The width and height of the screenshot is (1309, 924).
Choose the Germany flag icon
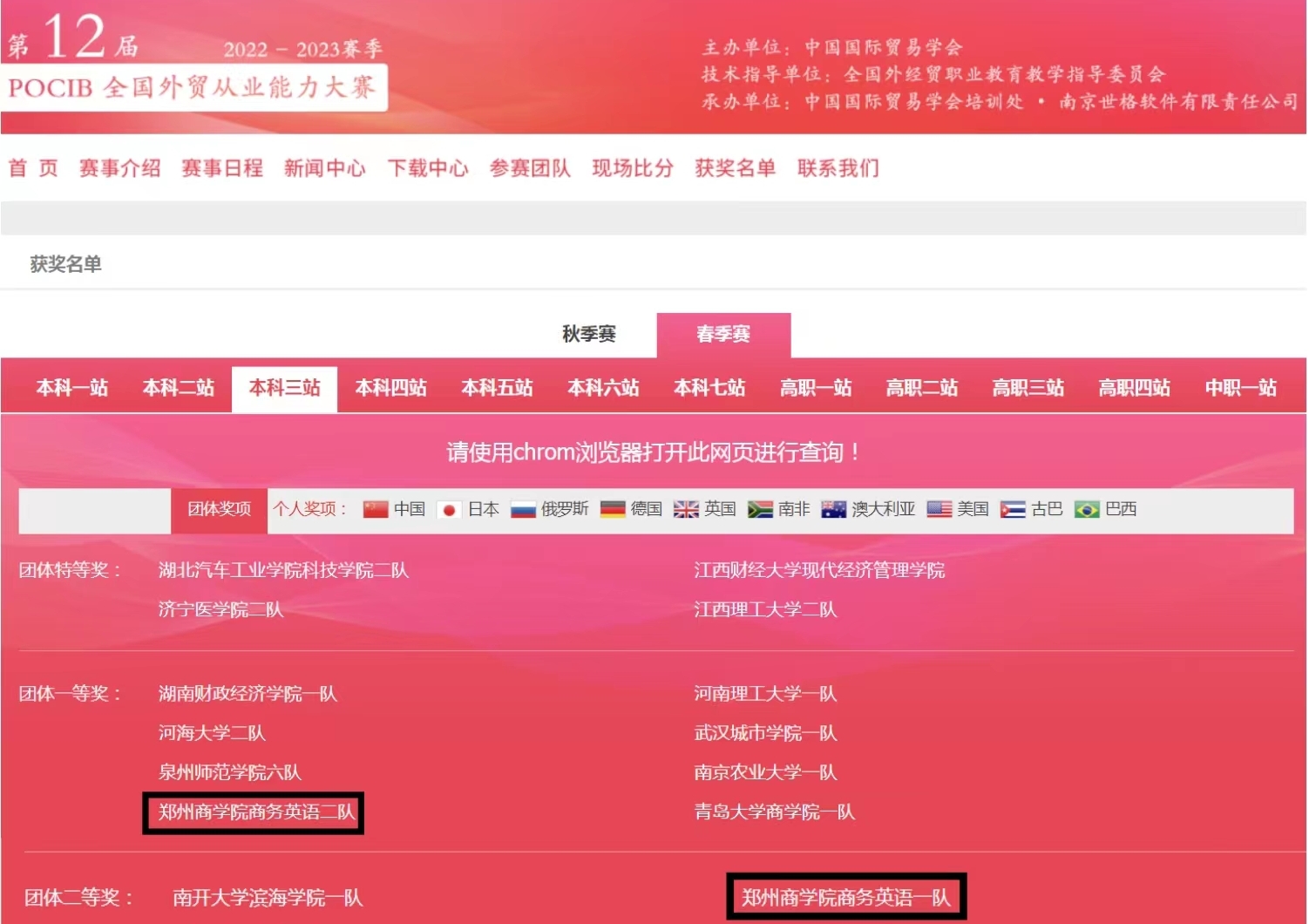click(613, 510)
